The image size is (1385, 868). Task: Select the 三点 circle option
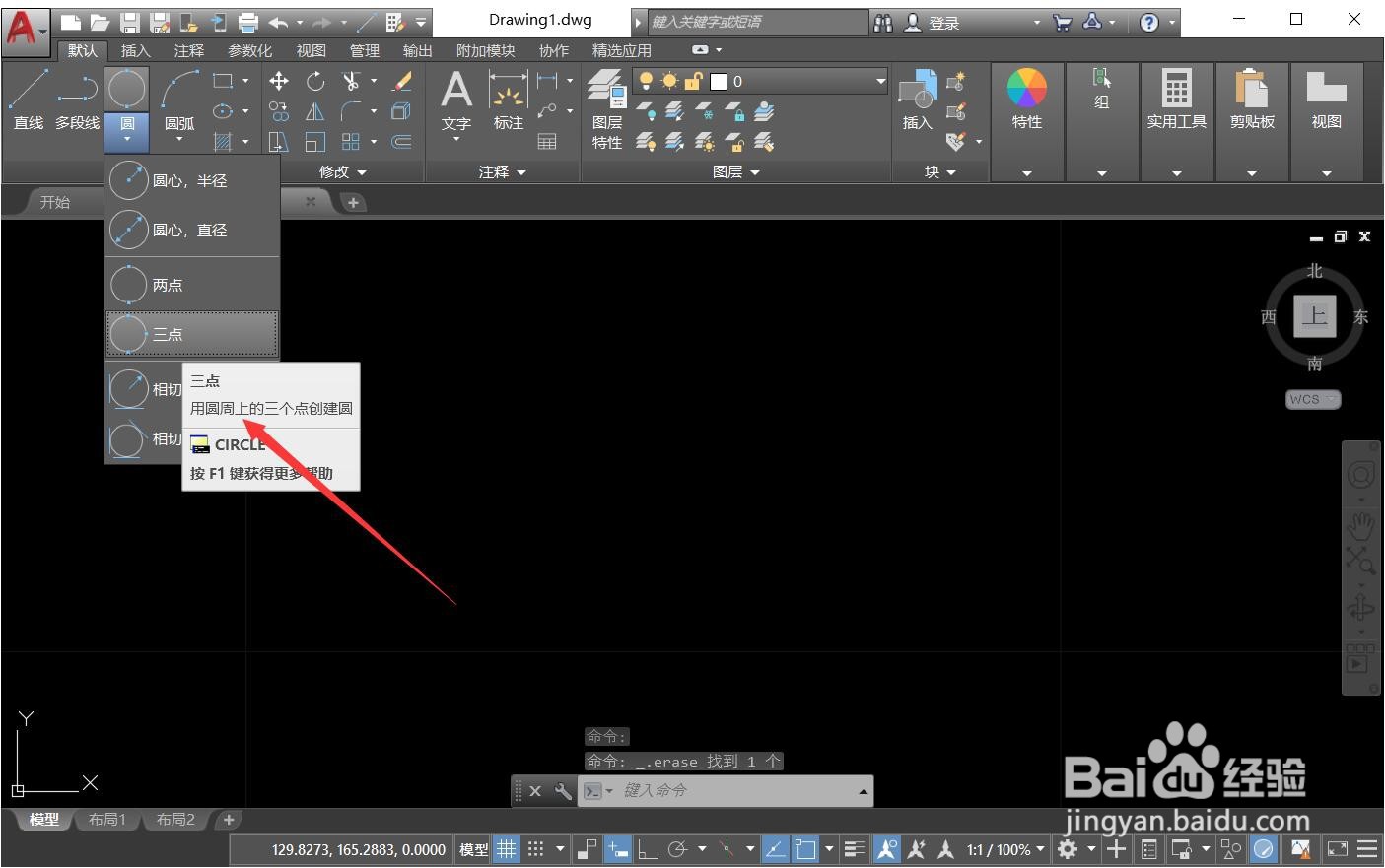(x=192, y=334)
